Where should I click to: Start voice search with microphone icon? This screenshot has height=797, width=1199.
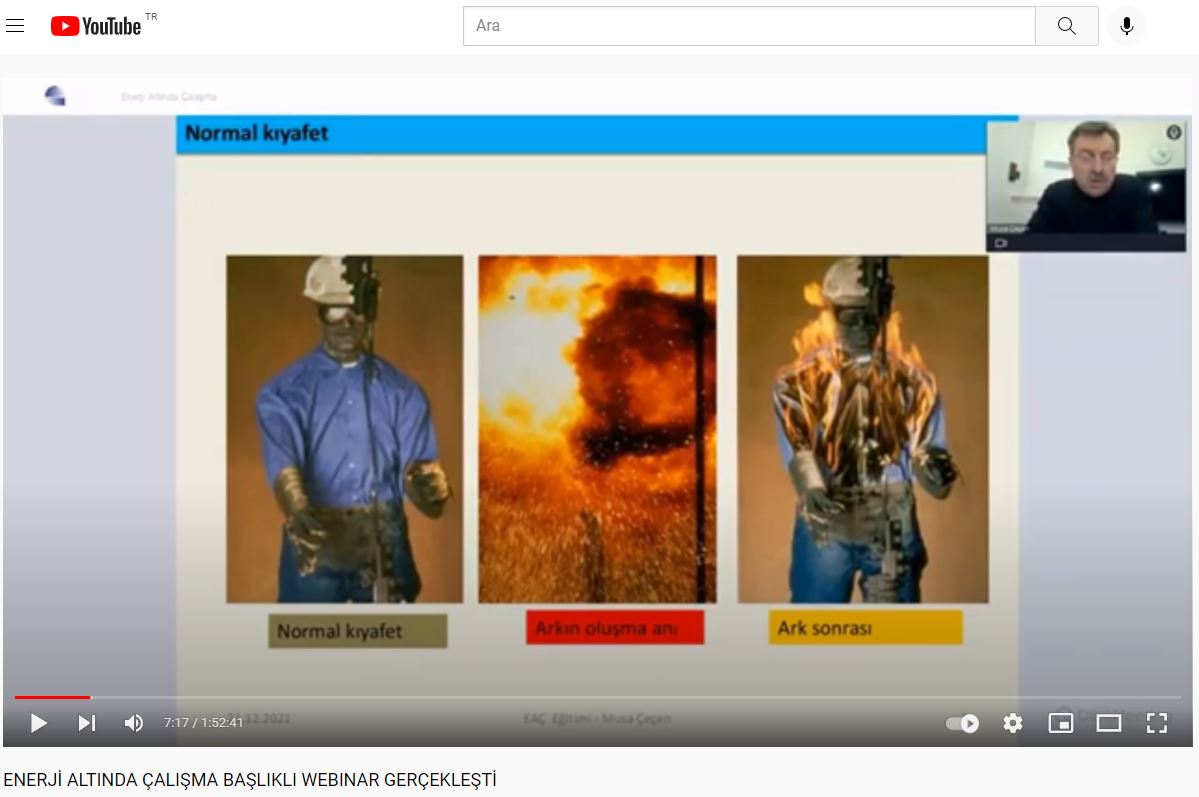(1126, 26)
